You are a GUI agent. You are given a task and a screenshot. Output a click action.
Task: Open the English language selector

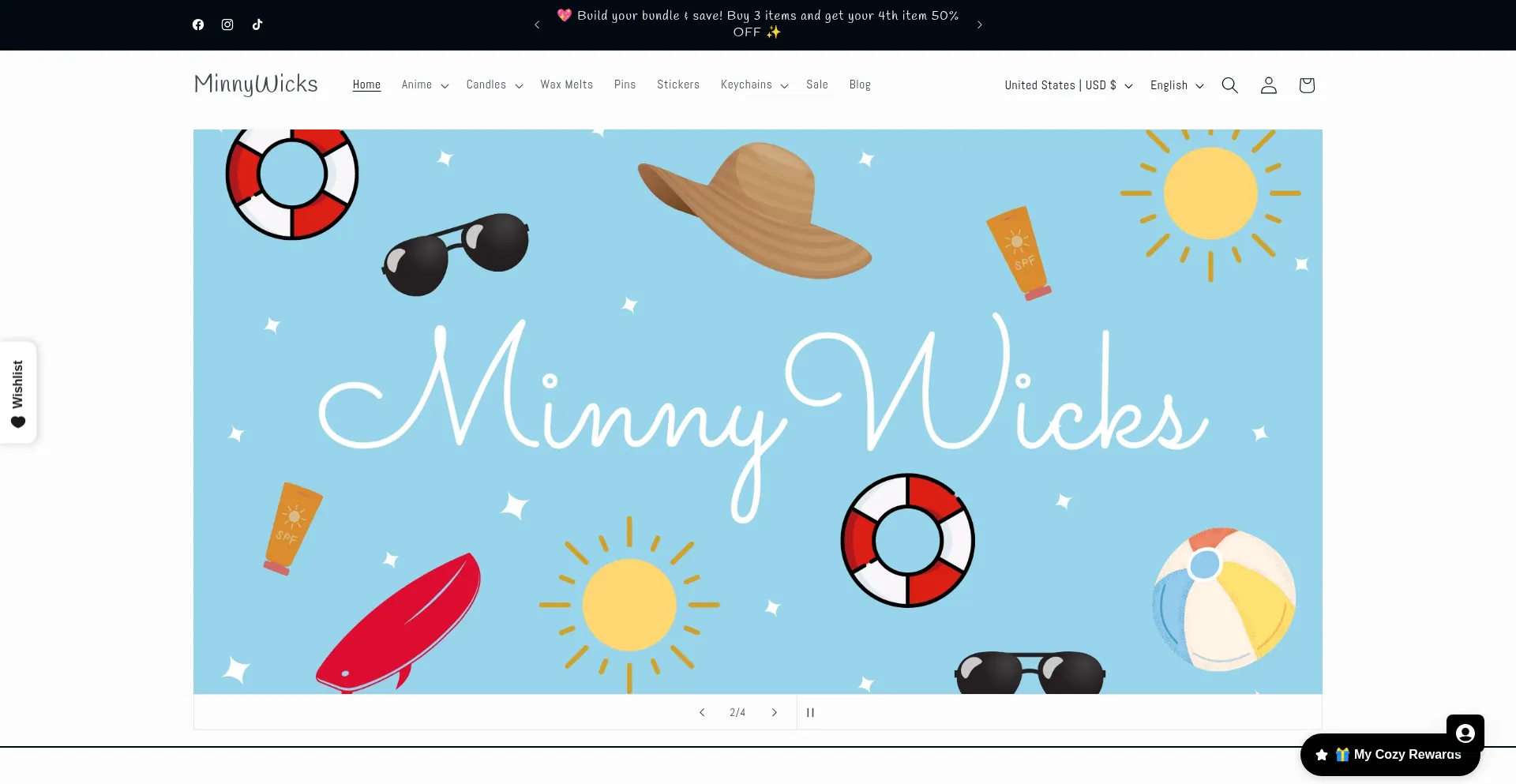tap(1176, 85)
